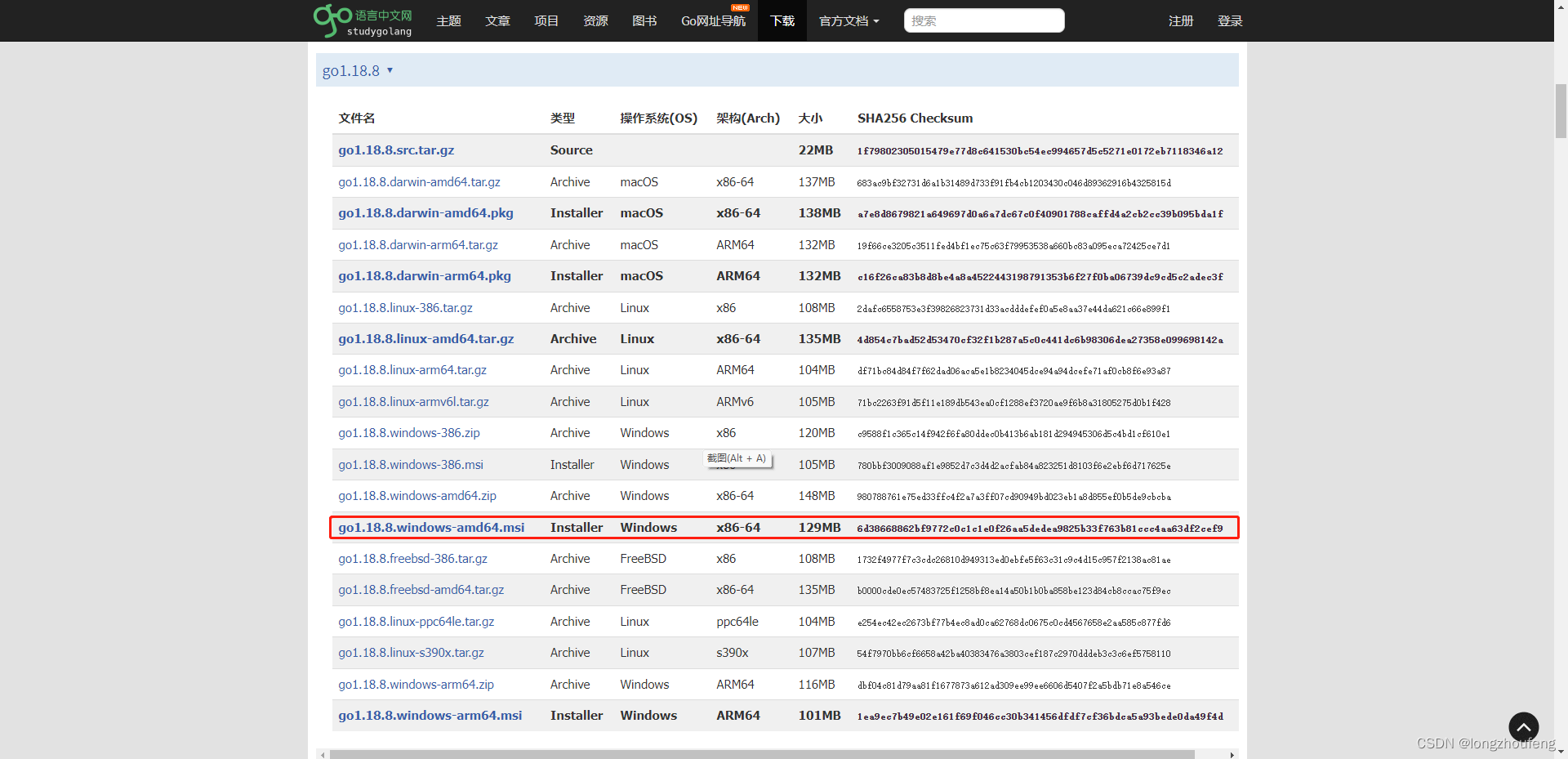Download go1.18.8.windows-arm64.zip
This screenshot has height=759, width=1568.
[x=416, y=685]
